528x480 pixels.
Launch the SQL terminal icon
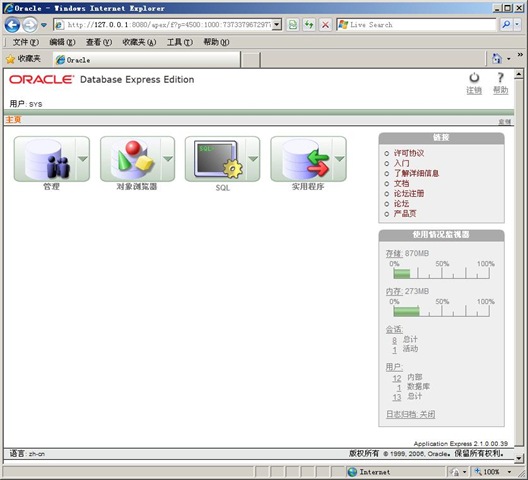[x=216, y=159]
